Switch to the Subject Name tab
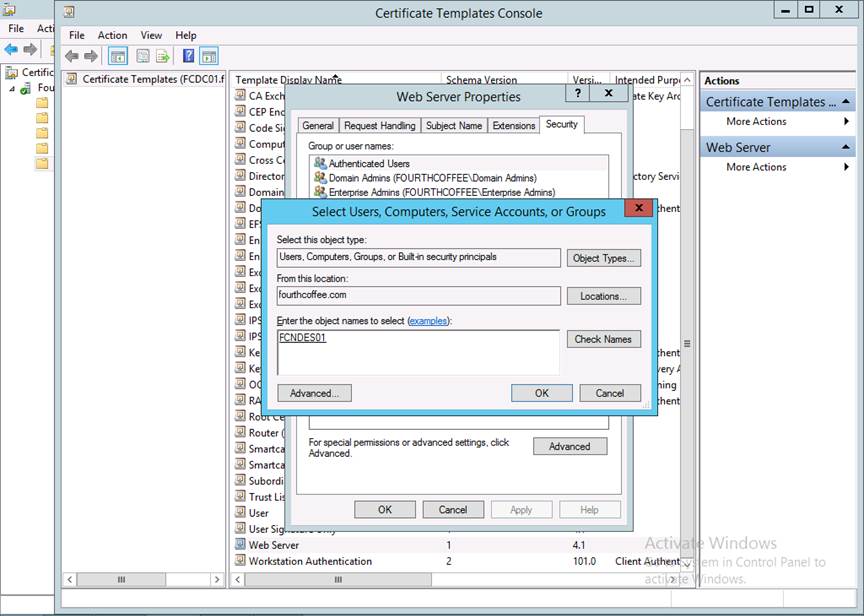This screenshot has height=616, width=864. coord(453,125)
